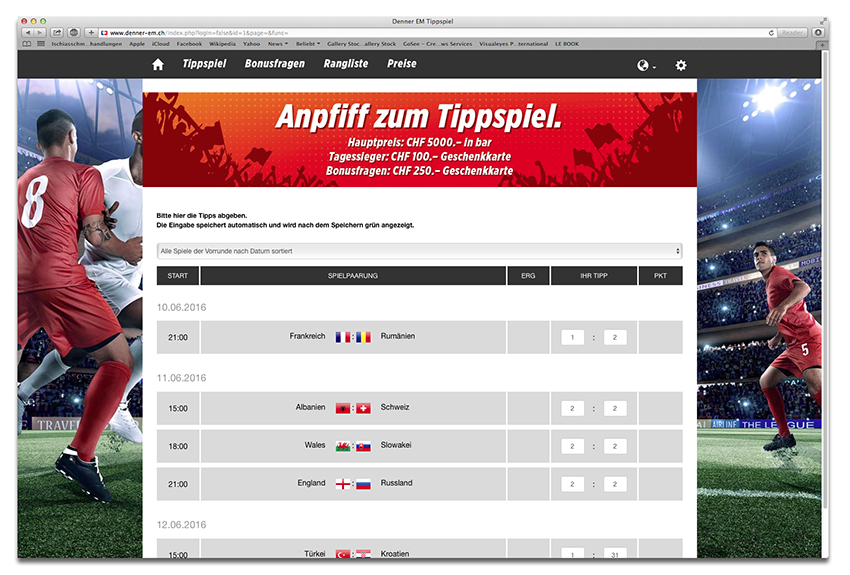Click the France flag icon
Viewport: 850px width, 575px height.
[x=343, y=338]
